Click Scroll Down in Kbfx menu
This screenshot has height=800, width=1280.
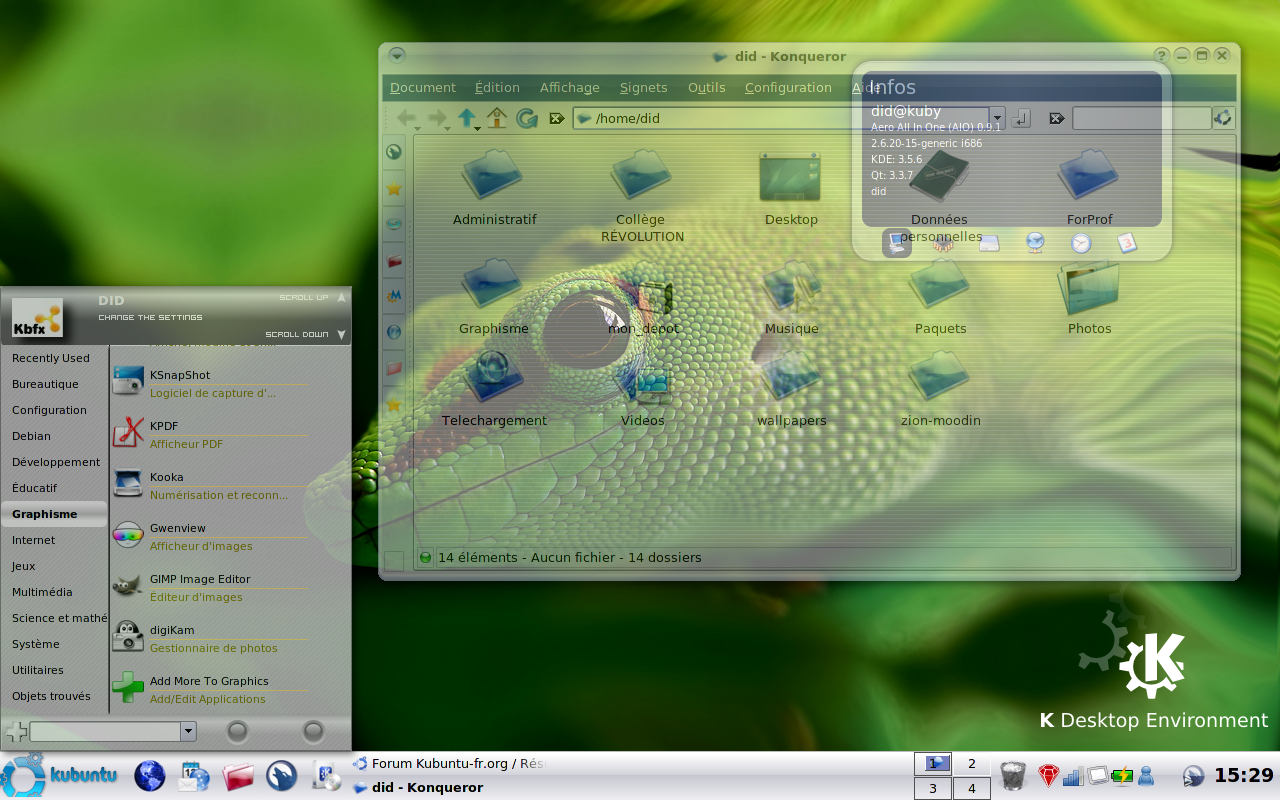pos(306,334)
